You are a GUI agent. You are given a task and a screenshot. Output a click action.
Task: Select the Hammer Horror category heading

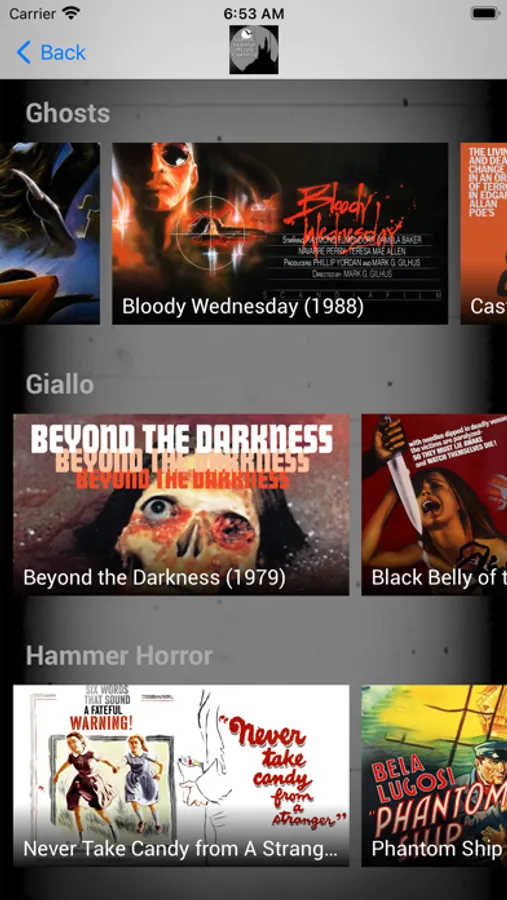tap(119, 655)
